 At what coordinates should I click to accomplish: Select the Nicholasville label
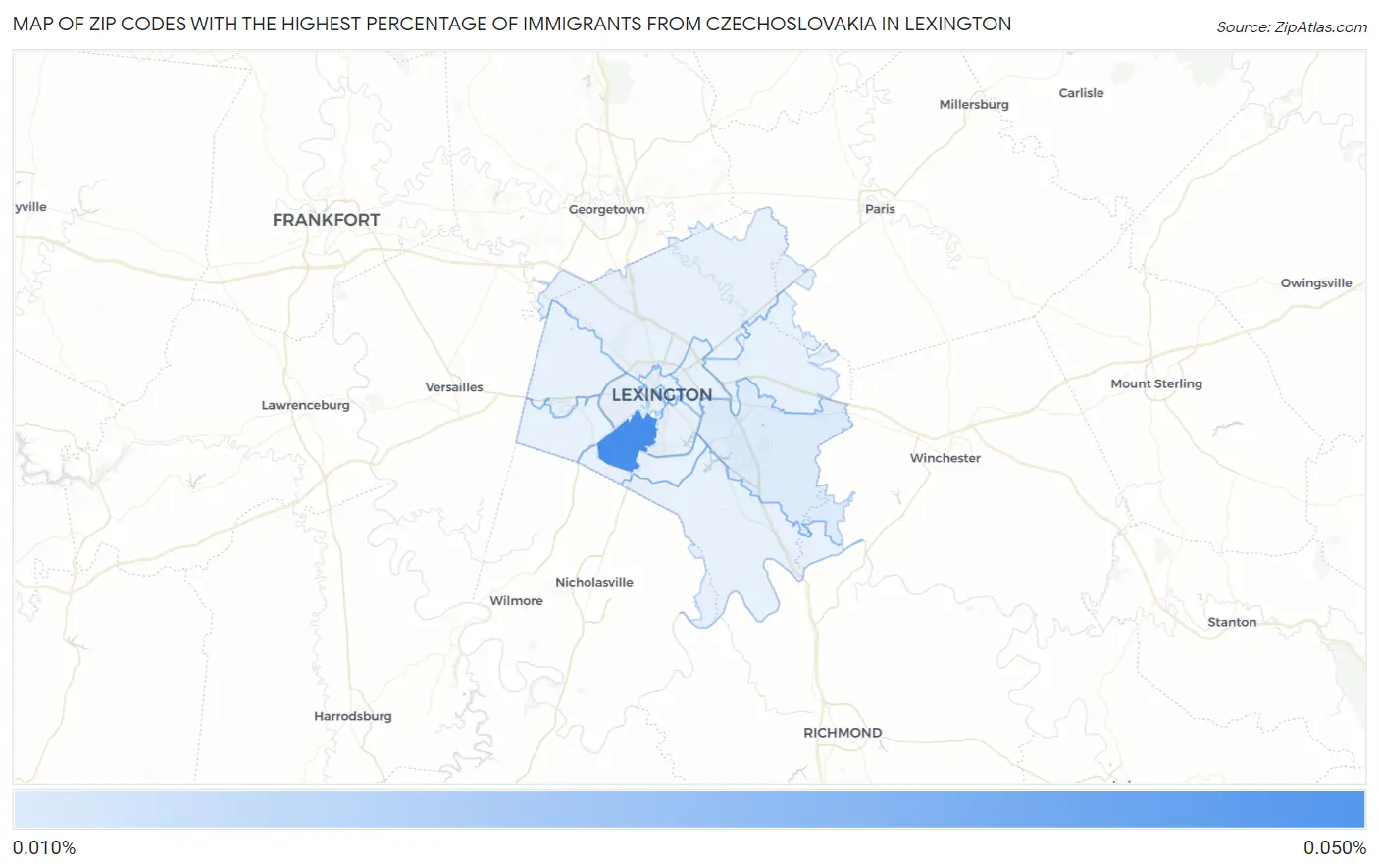click(594, 582)
